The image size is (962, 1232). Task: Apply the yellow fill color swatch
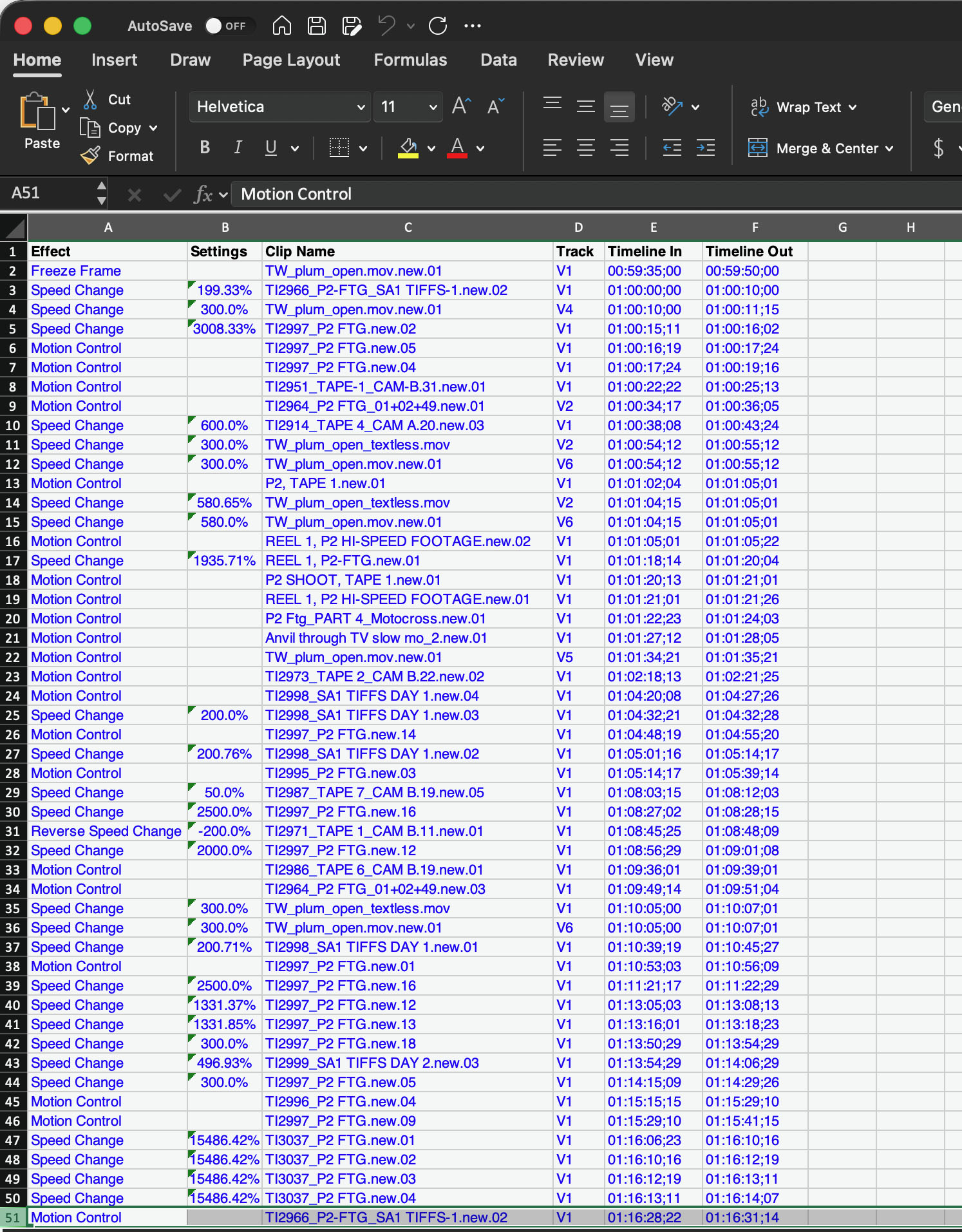coord(408,148)
